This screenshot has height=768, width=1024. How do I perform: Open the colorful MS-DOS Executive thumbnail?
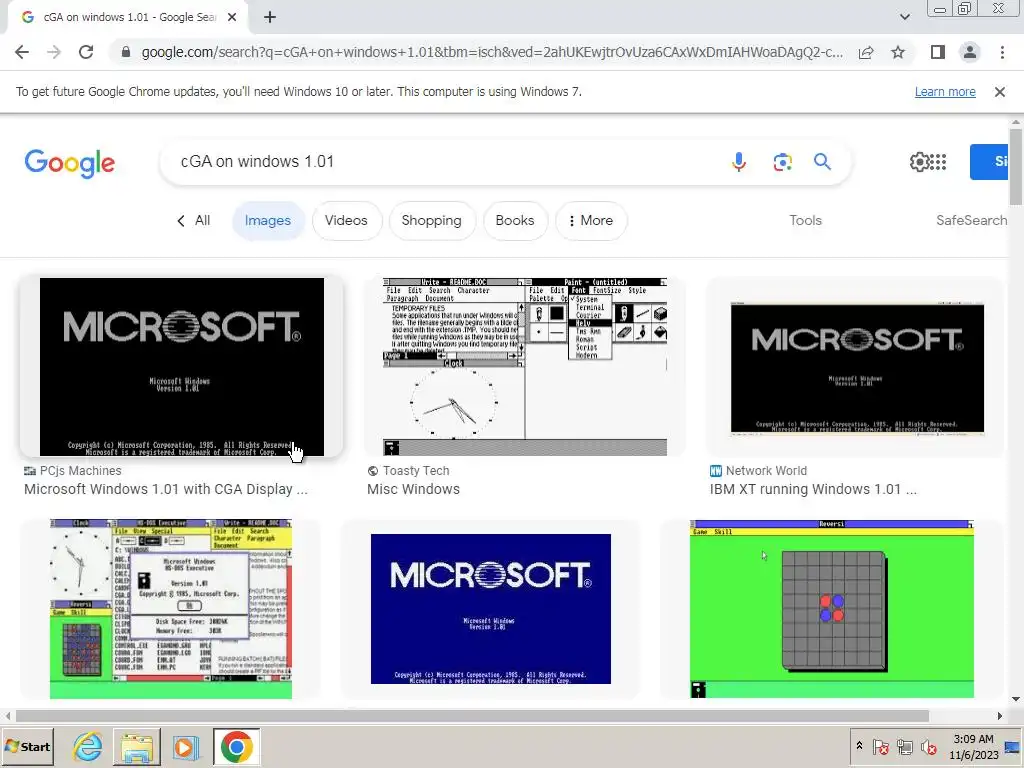171,609
